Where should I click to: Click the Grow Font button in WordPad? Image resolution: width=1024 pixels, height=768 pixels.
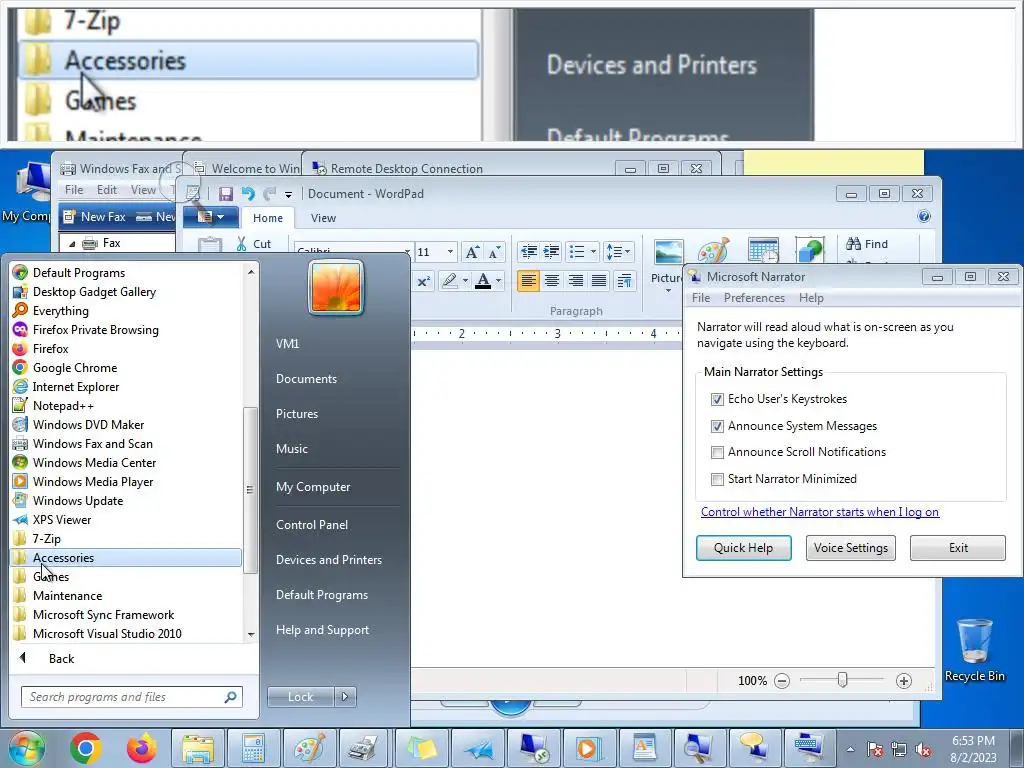(472, 252)
